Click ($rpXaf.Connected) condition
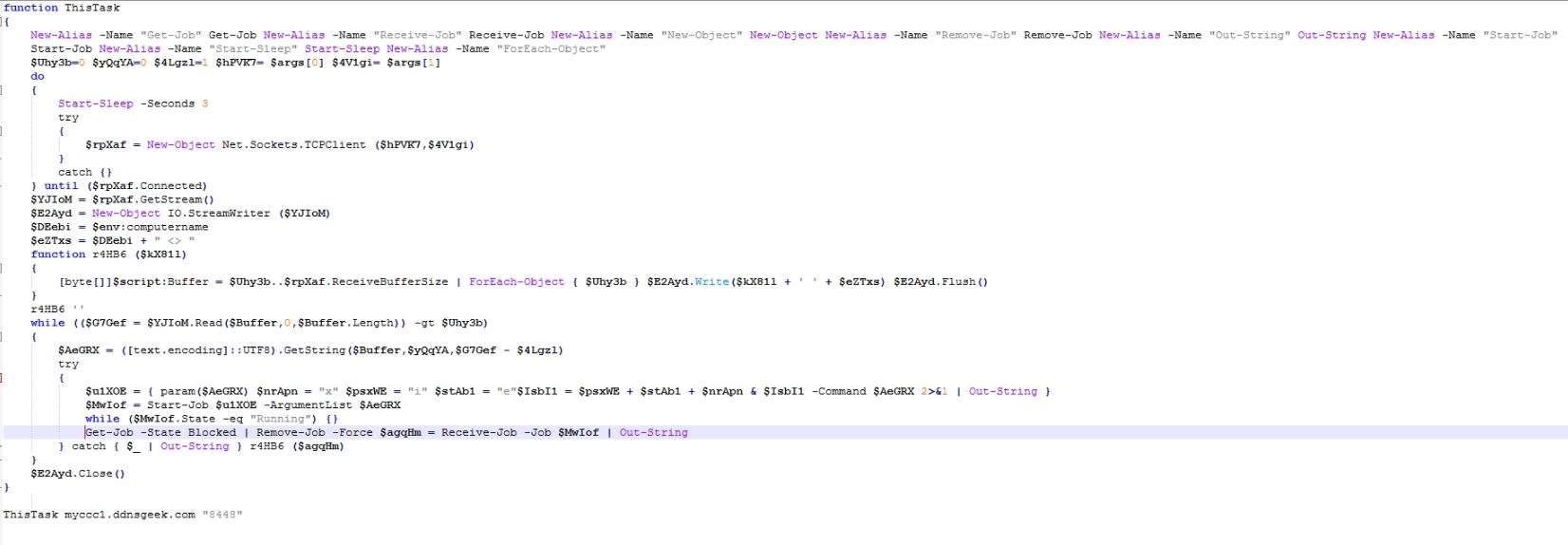This screenshot has height=545, width=1568. pyautogui.click(x=147, y=186)
